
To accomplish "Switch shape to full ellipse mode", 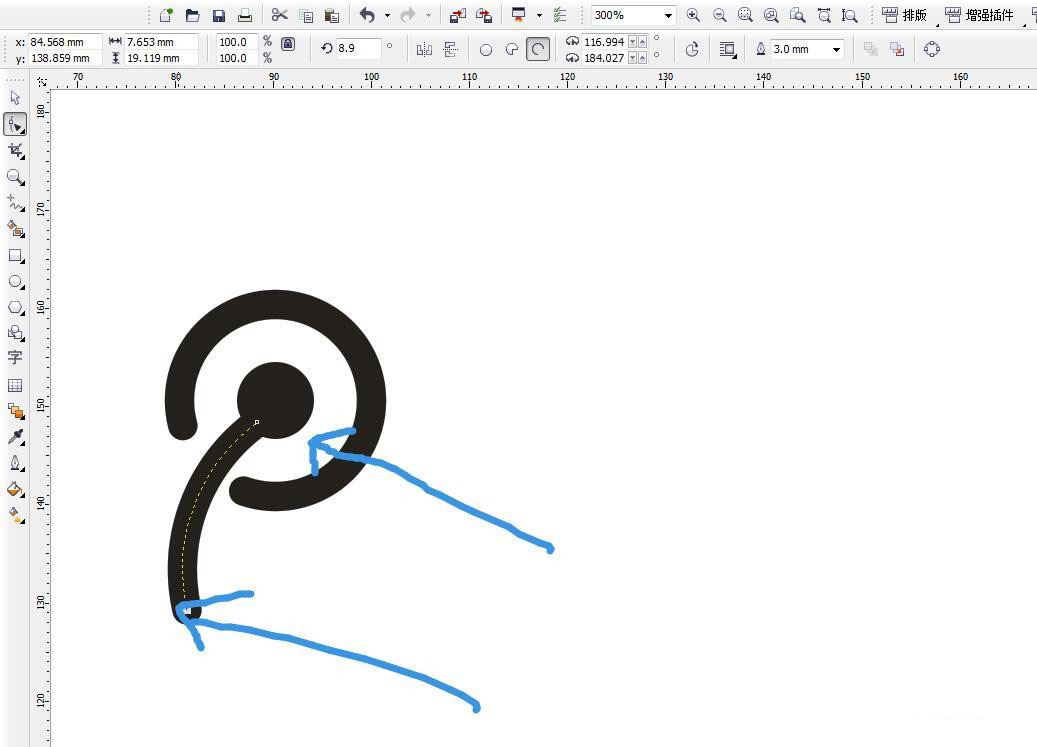I will pos(486,49).
